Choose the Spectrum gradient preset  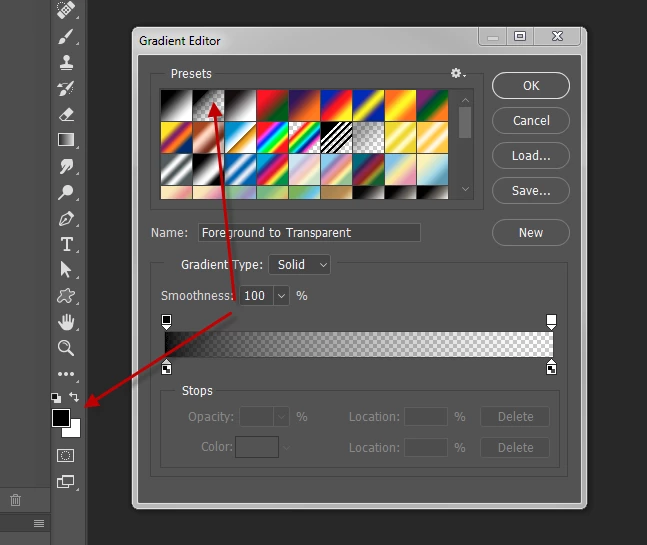272,137
